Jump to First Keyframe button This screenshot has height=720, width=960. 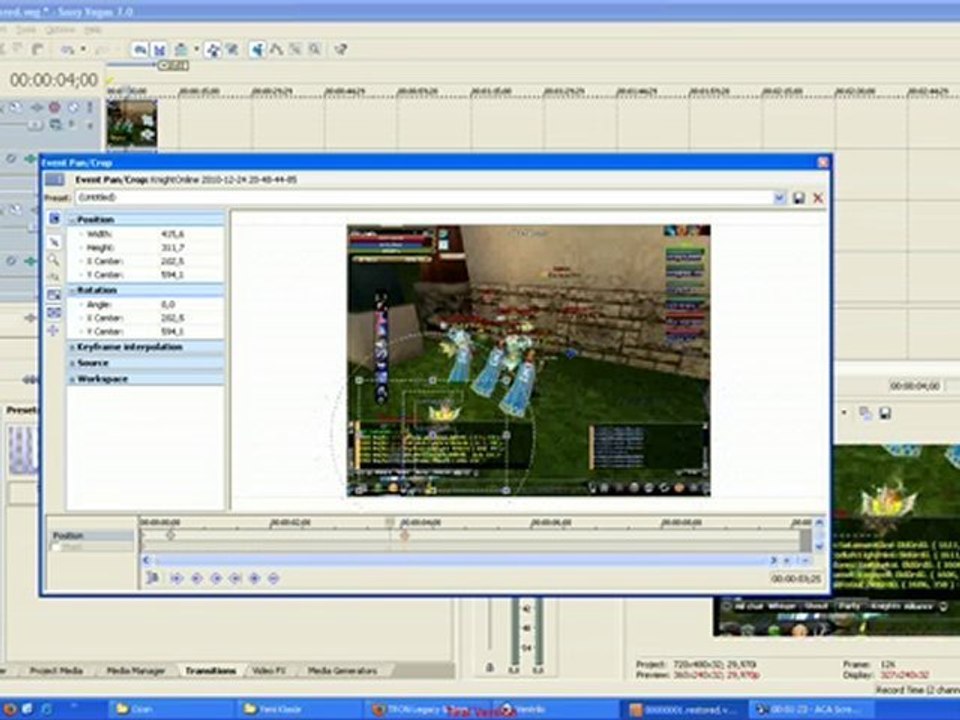(x=176, y=577)
